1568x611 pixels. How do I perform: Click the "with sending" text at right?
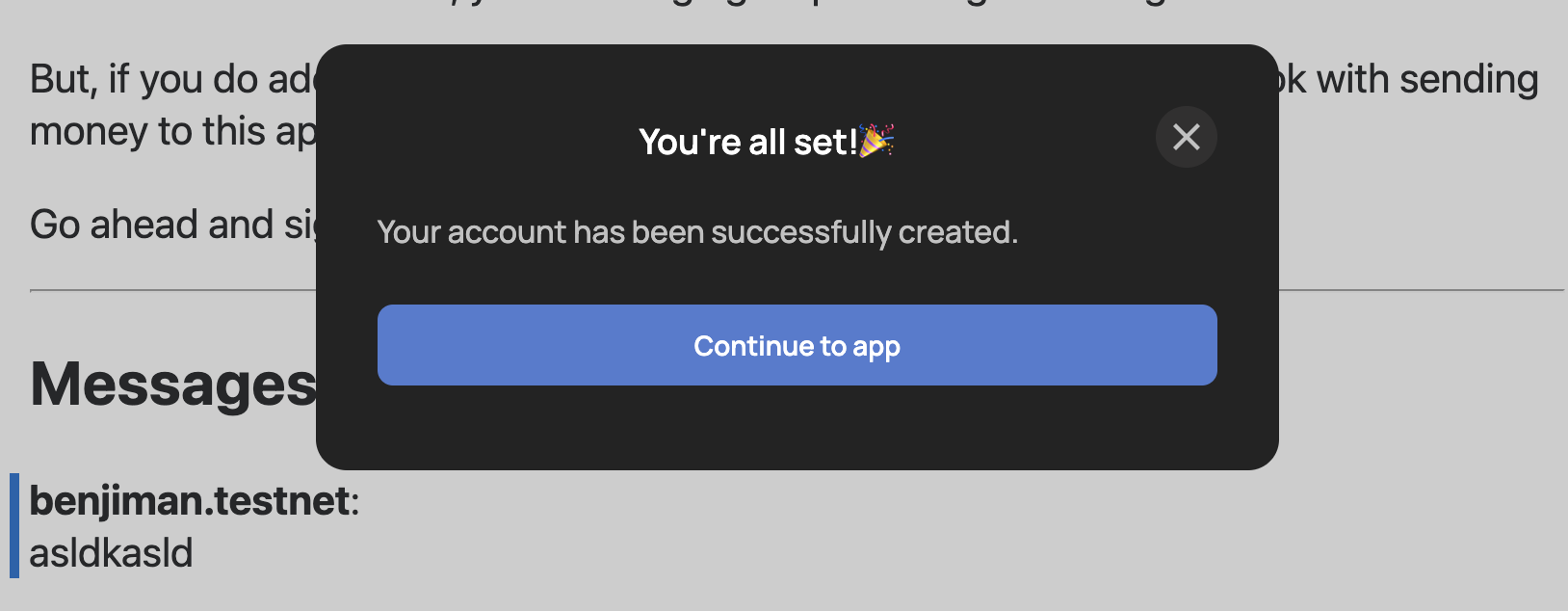pos(1425,79)
